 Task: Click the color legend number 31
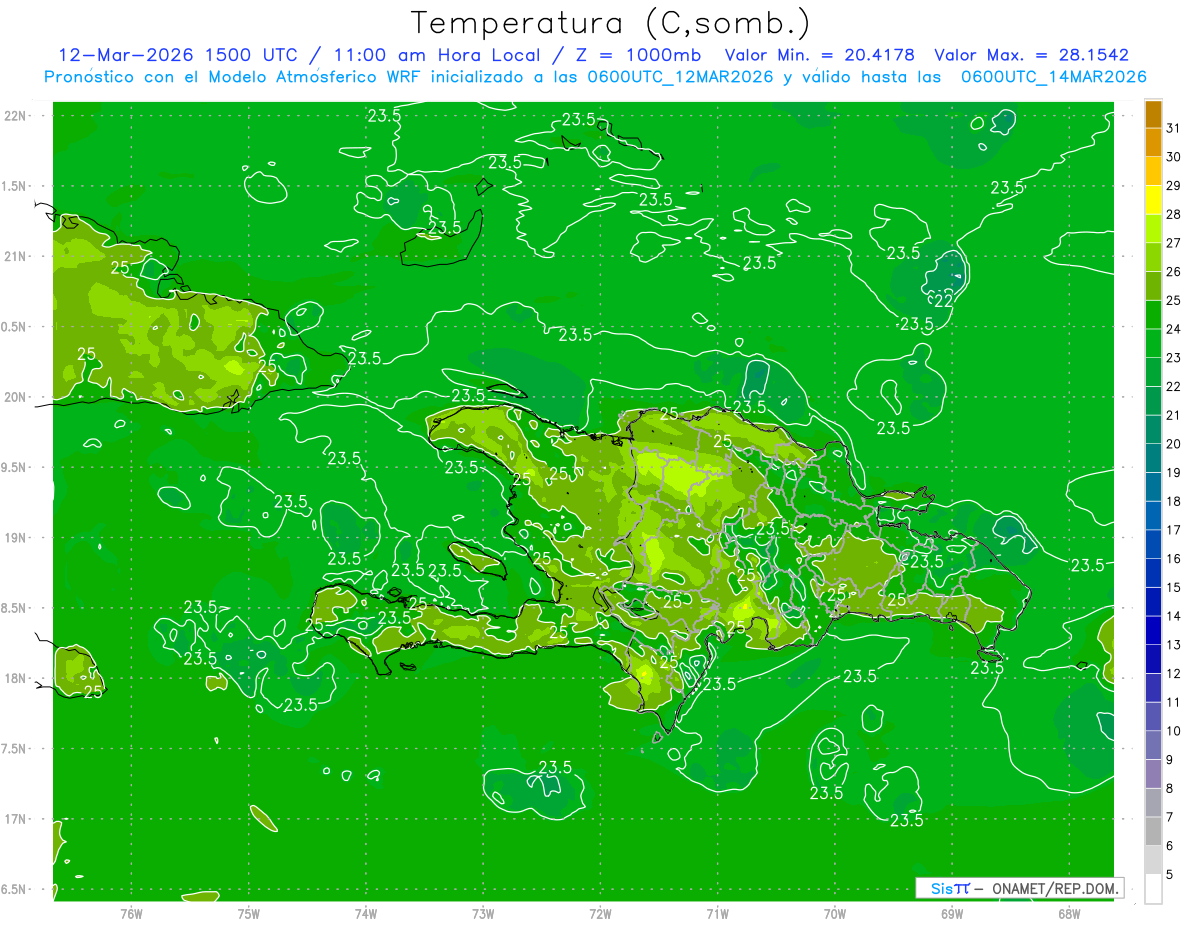[x=1174, y=128]
